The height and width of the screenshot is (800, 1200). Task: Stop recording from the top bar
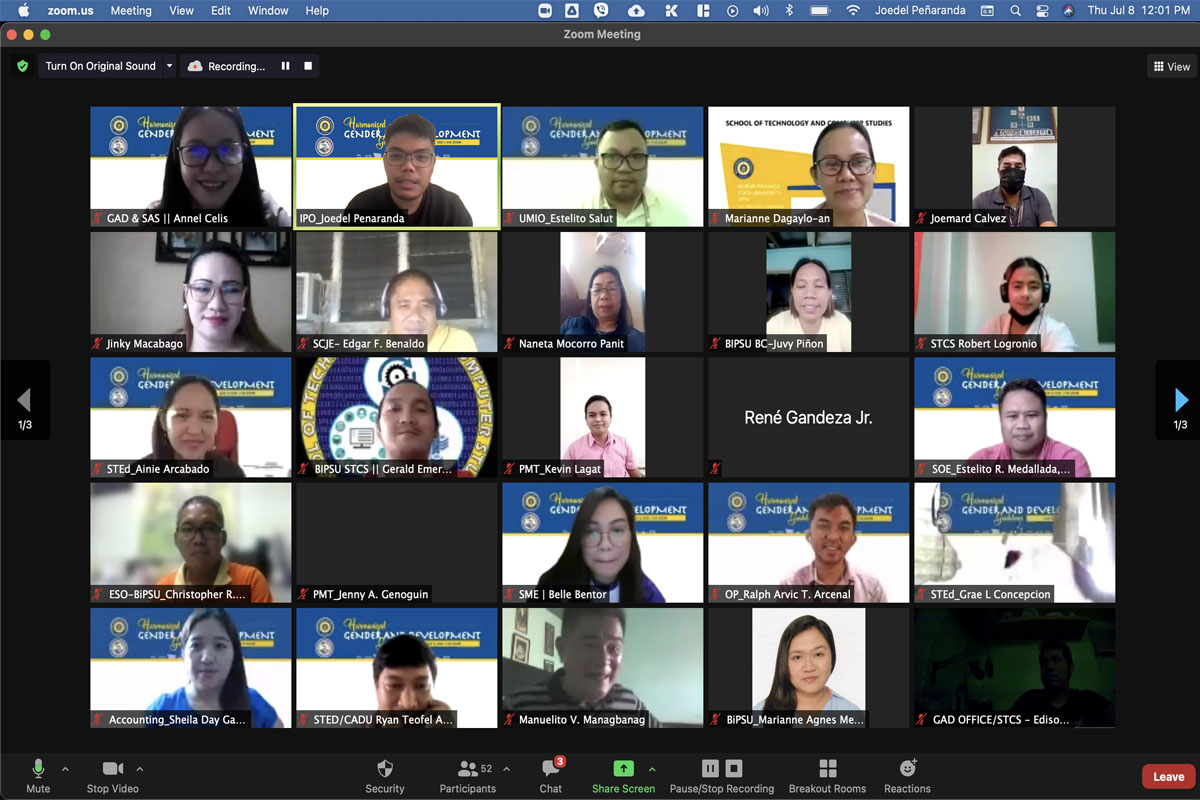click(308, 66)
